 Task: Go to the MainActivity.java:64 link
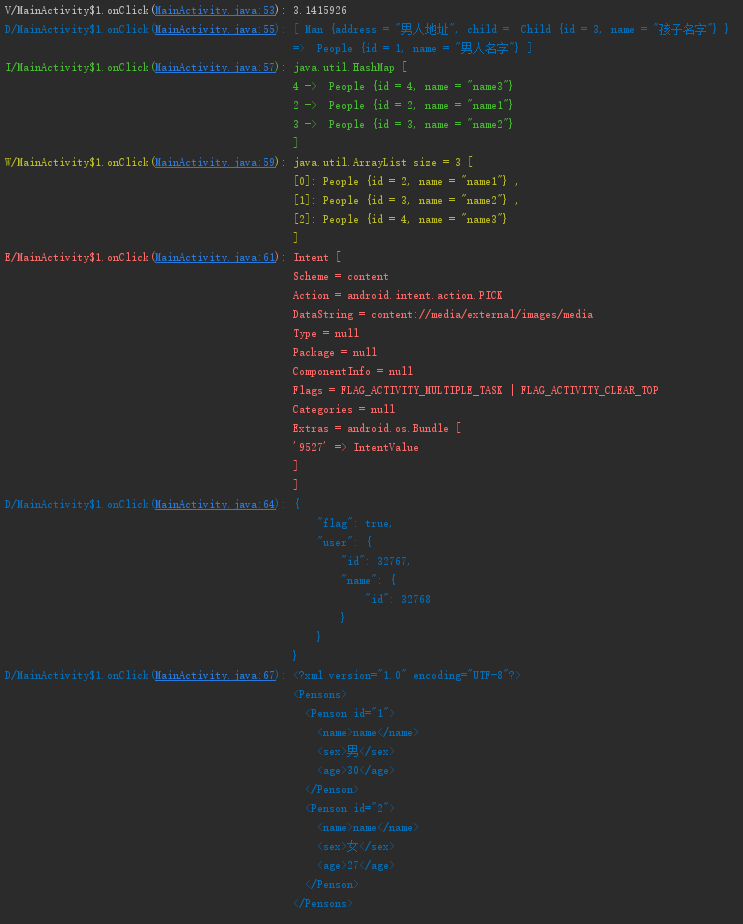tap(215, 504)
